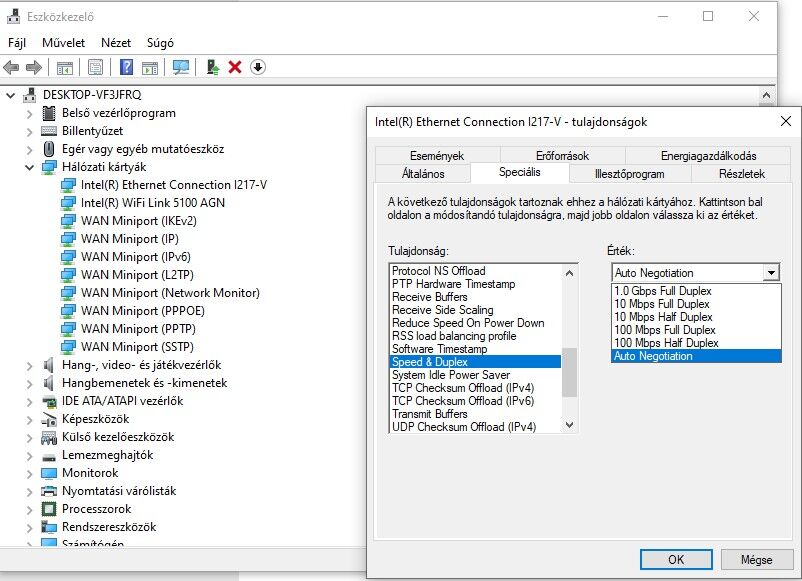Choose 1.0 Gbps Full Duplex option
Image resolution: width=802 pixels, height=581 pixels.
coord(696,290)
